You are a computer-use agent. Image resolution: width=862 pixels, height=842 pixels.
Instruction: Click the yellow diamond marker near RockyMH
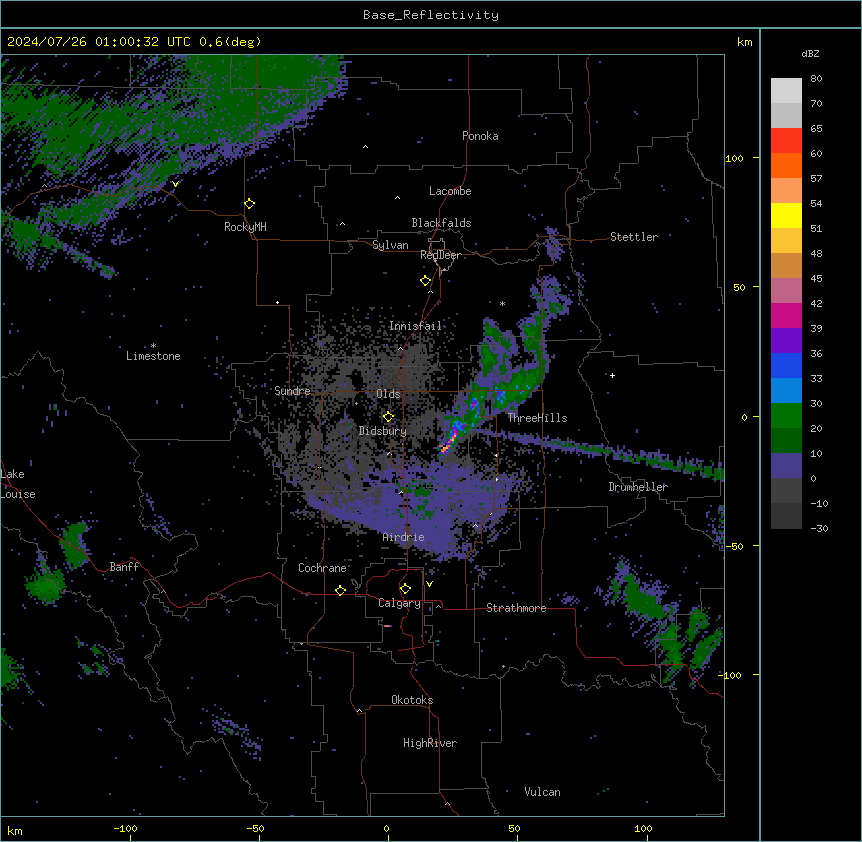(x=250, y=204)
